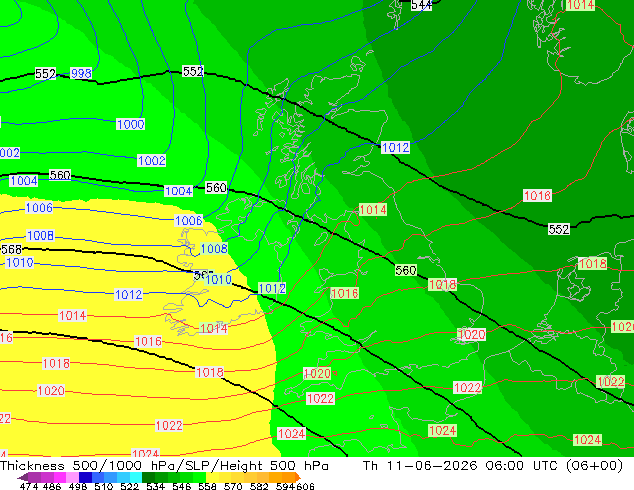
Task: Click the legend value 546
Action: [182, 486]
